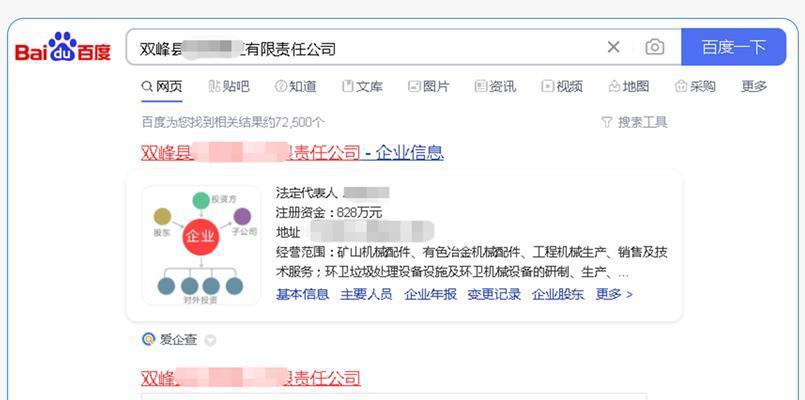Screen dimensions: 805x400
Task: Click the enterprise relationship diagram thumbnail
Action: (x=201, y=245)
